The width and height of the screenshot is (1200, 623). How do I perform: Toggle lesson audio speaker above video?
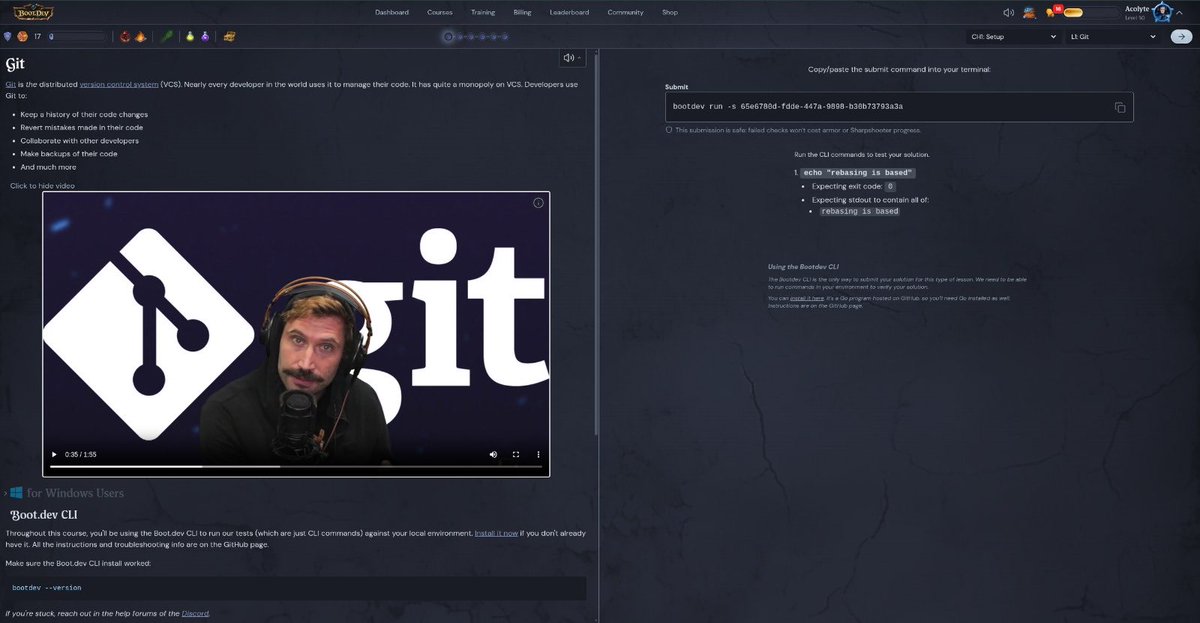(x=572, y=58)
